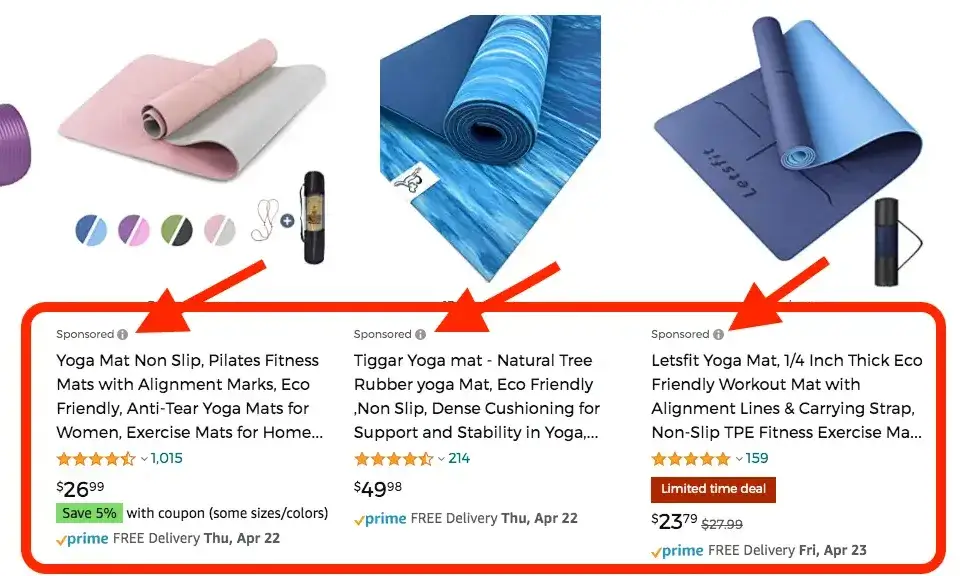
Task: Expand rating dropdown next to 1,015 reviews
Action: [144, 459]
